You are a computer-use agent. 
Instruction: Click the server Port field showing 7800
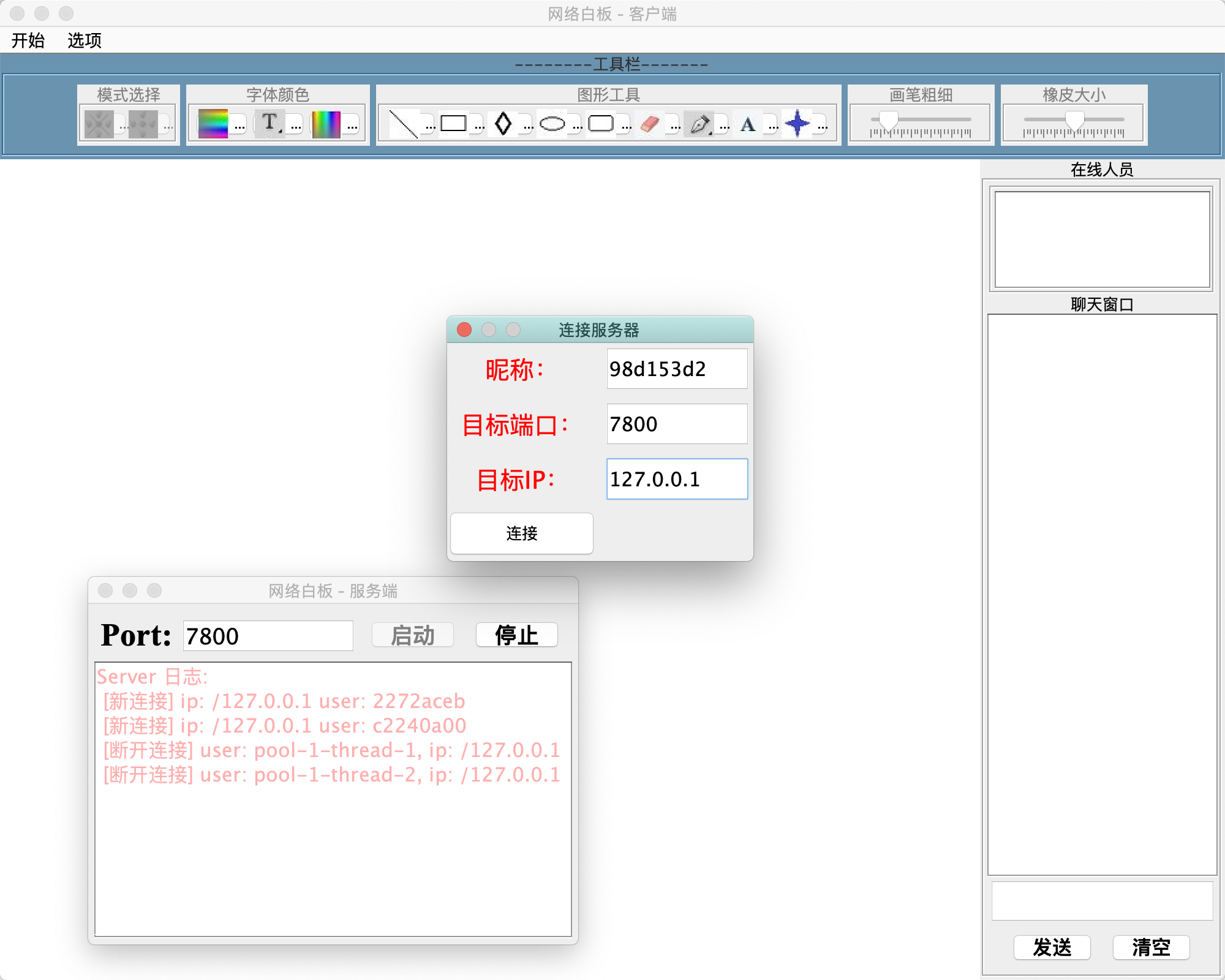tap(268, 636)
